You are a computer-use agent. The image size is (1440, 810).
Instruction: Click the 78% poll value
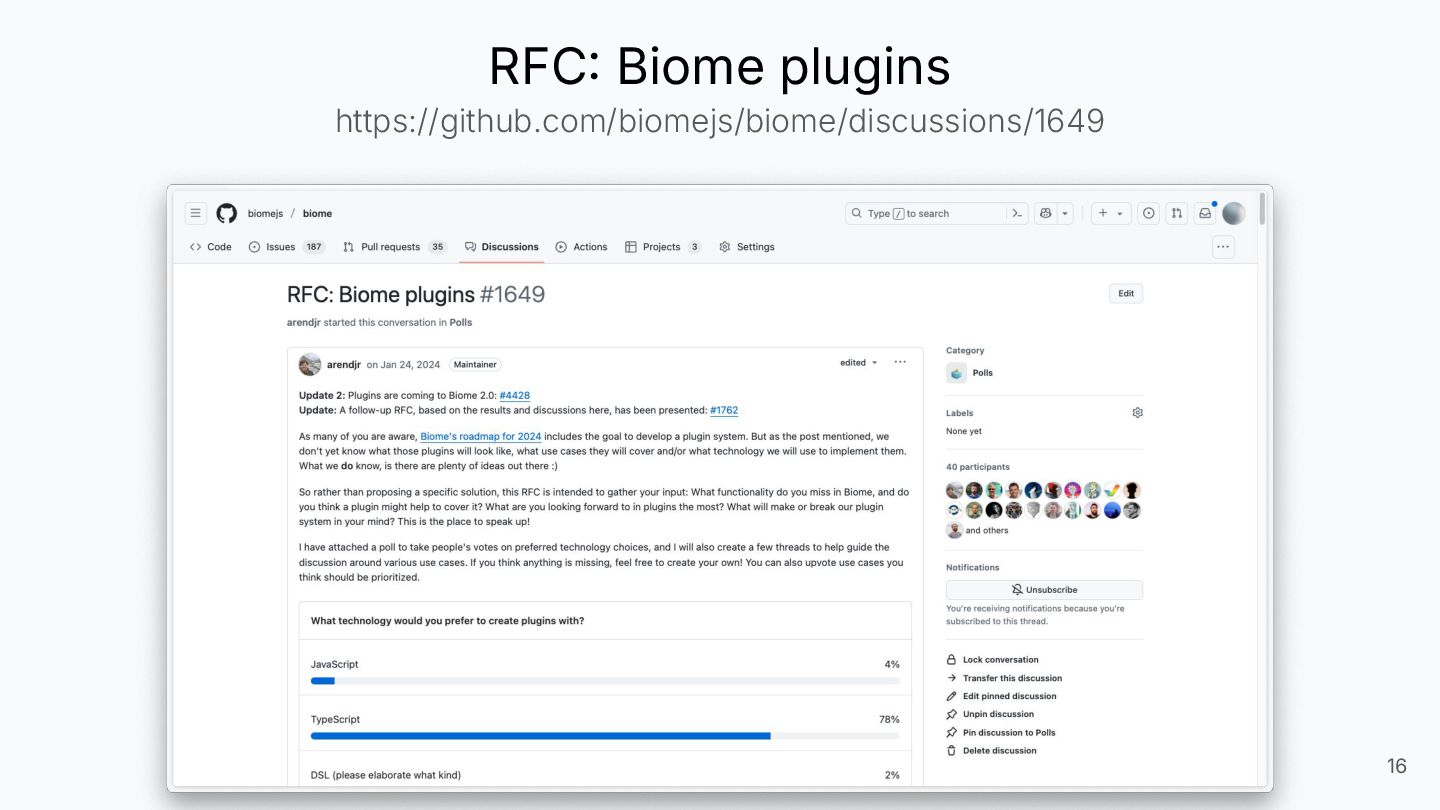coord(889,720)
